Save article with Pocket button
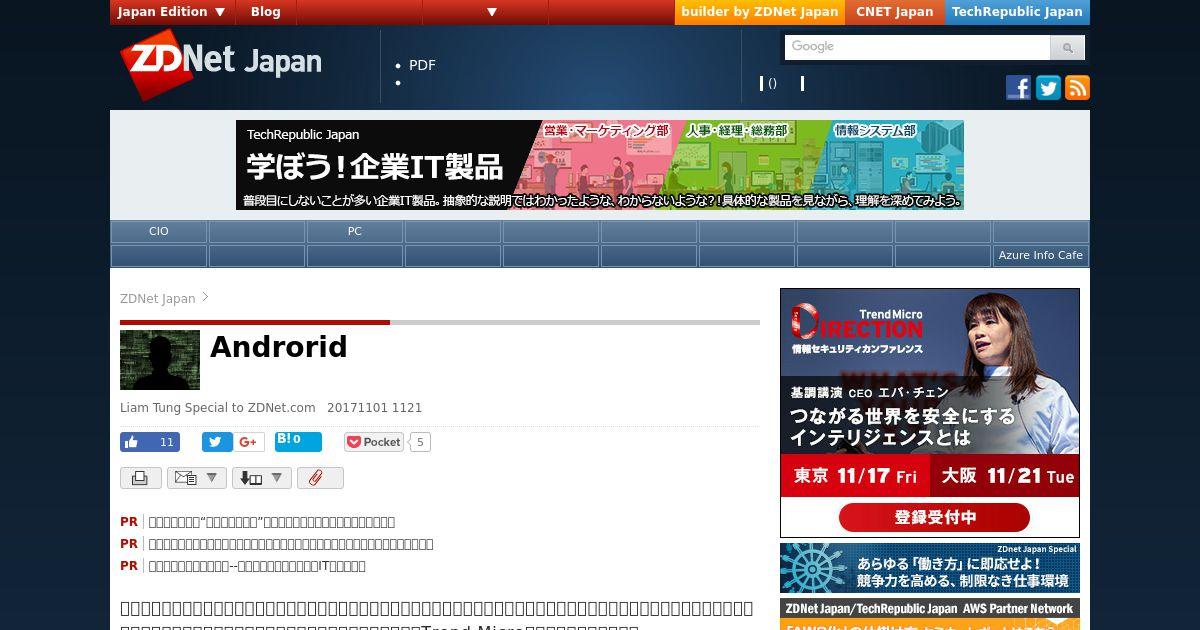Screen dimensions: 1200x630 coord(374,442)
